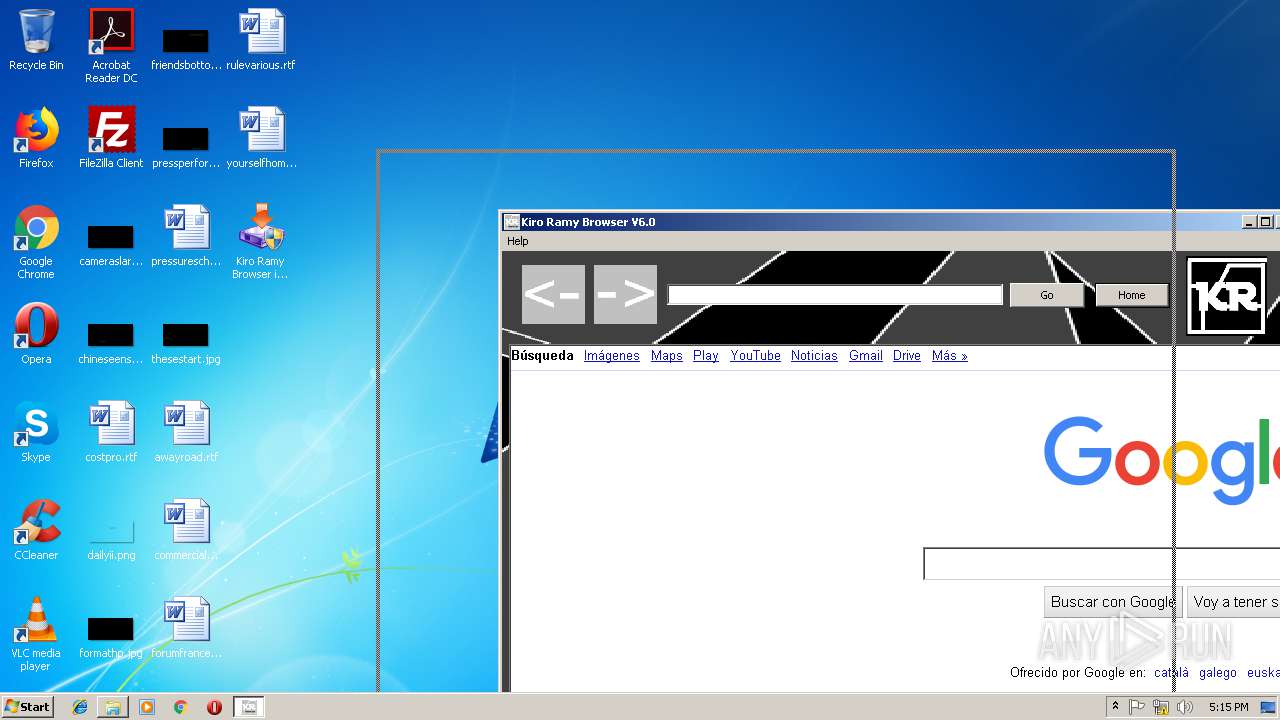Open Opera from the taskbar
This screenshot has width=1280, height=720.
point(214,707)
